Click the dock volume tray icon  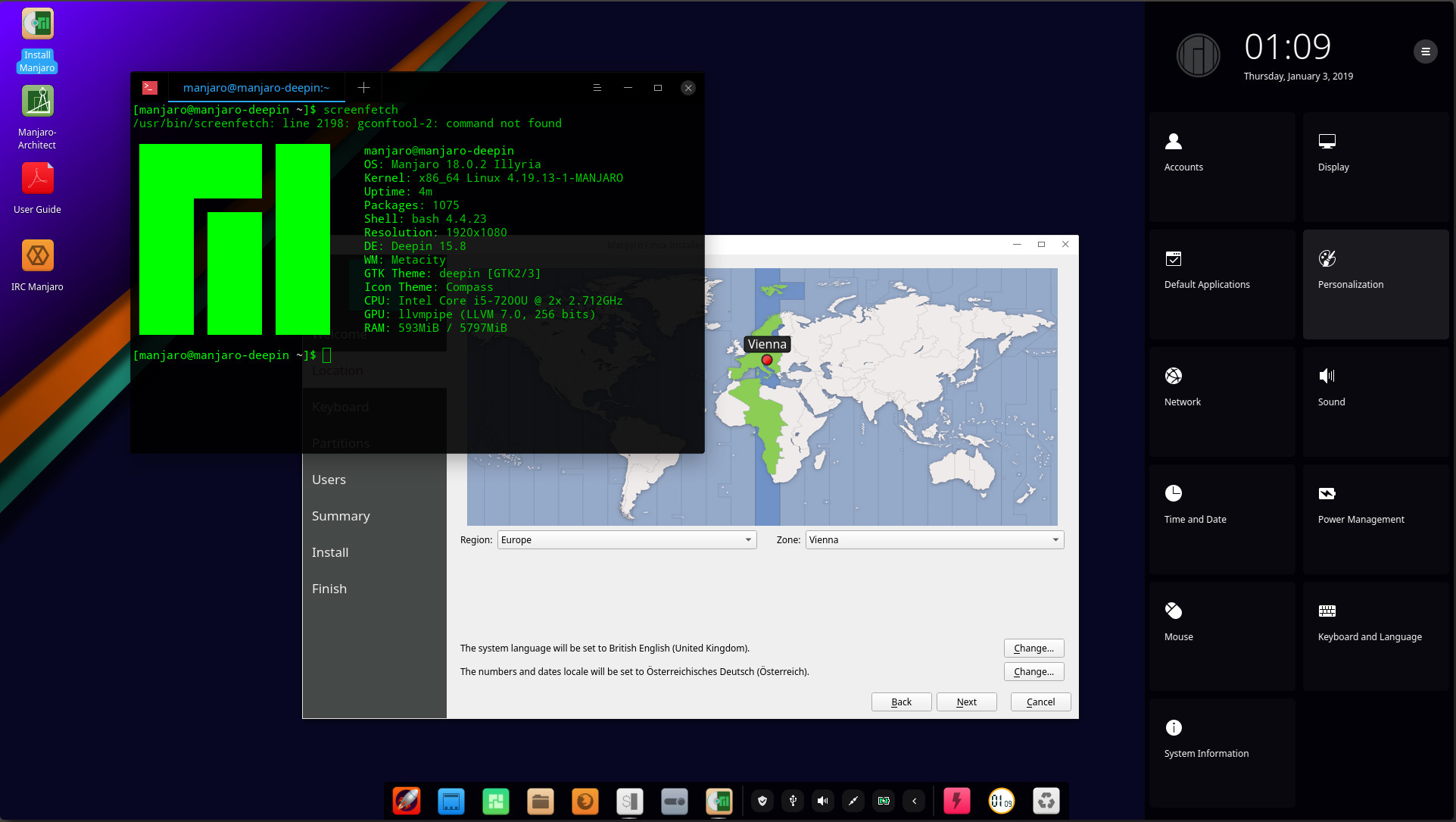coord(823,801)
